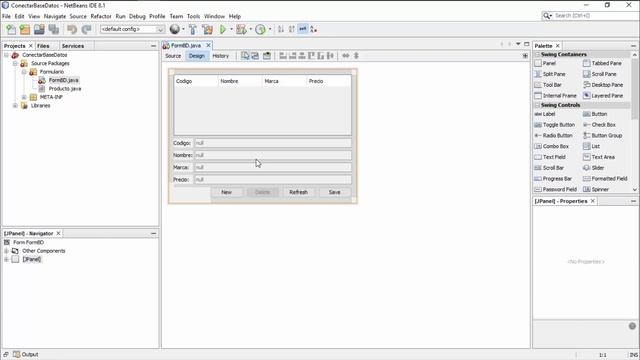The width and height of the screenshot is (640, 360).
Task: Click the change horizontal resizability icon
Action: [x=346, y=56]
